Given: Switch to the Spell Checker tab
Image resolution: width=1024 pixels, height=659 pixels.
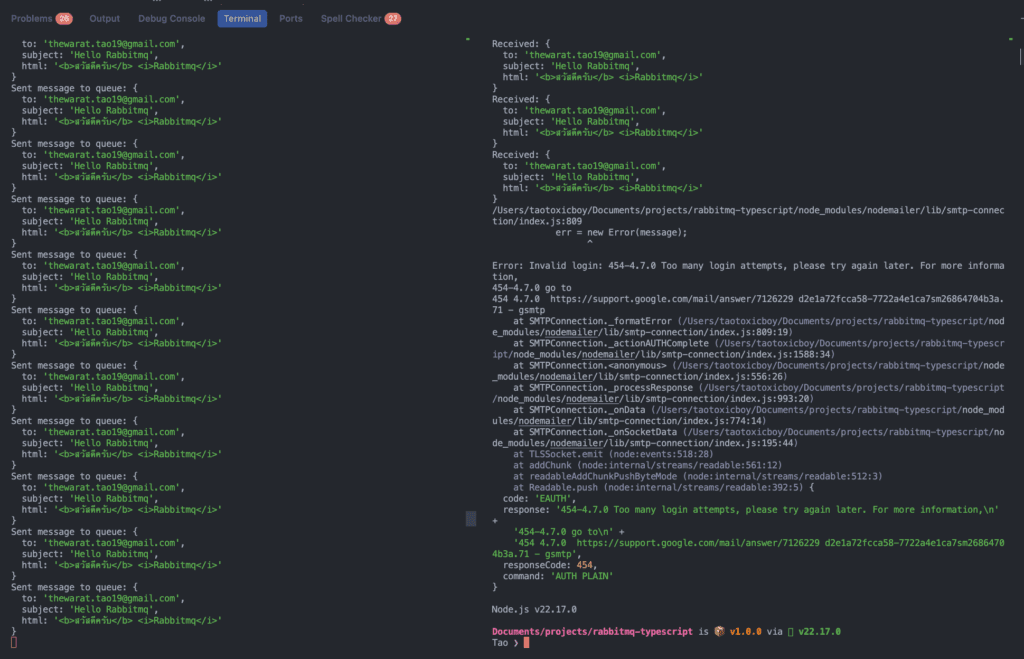Looking at the screenshot, I should pyautogui.click(x=351, y=18).
